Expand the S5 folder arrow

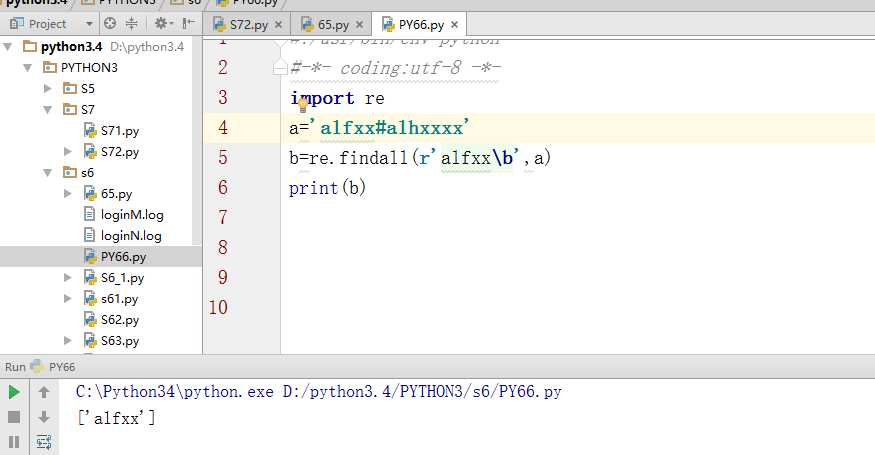[48, 88]
